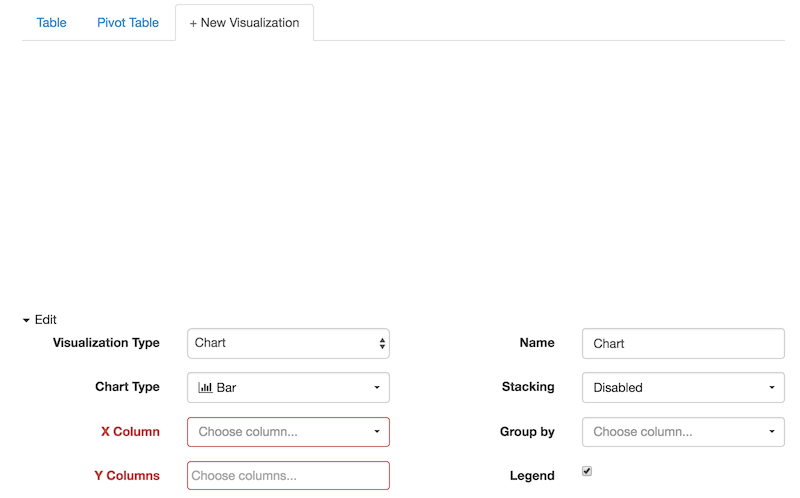800x498 pixels.
Task: Select the New Visualization tab
Action: coord(244,22)
